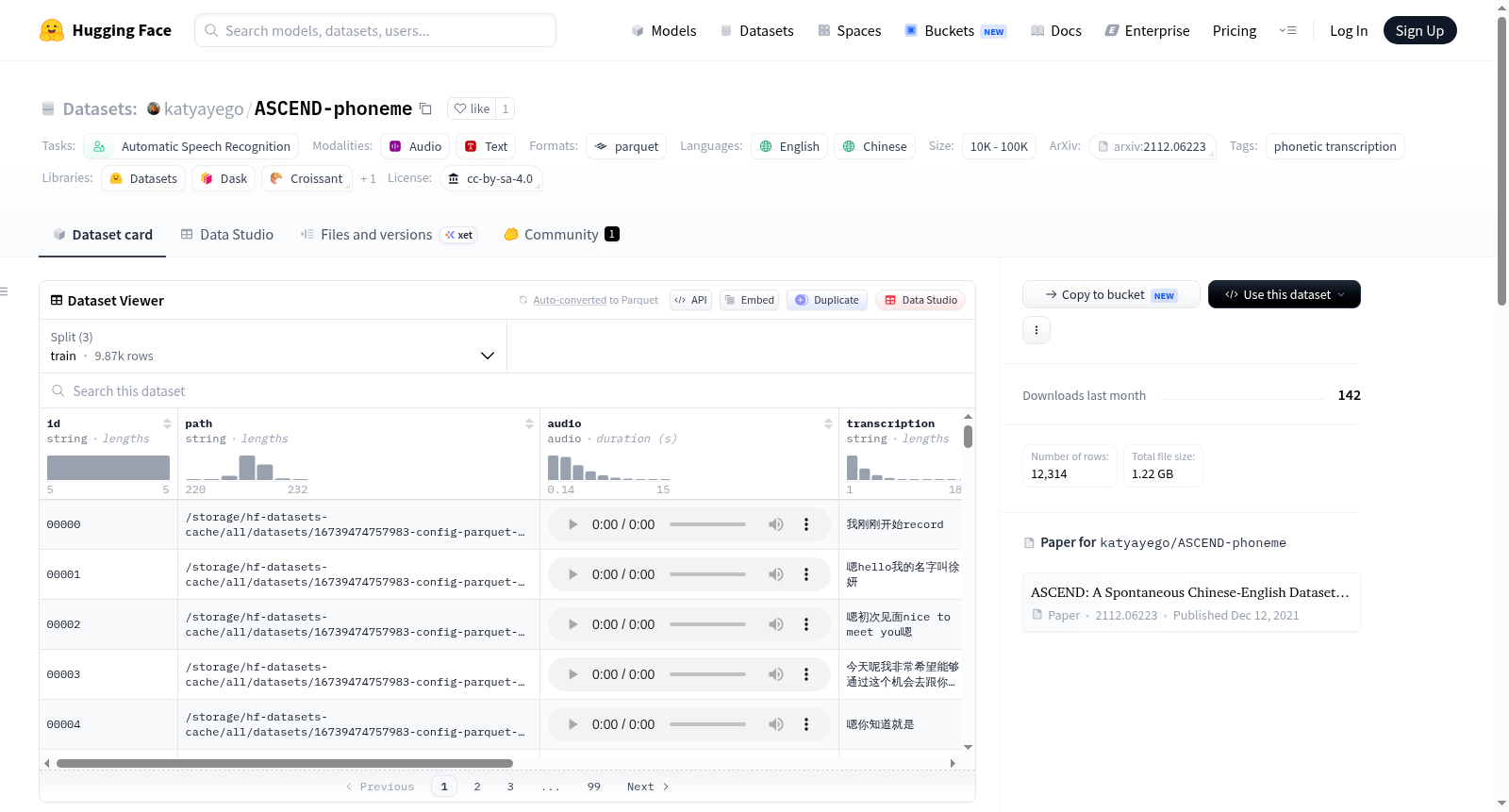Image resolution: width=1509 pixels, height=812 pixels.
Task: Open Use this dataset dropdown
Action: [1285, 294]
